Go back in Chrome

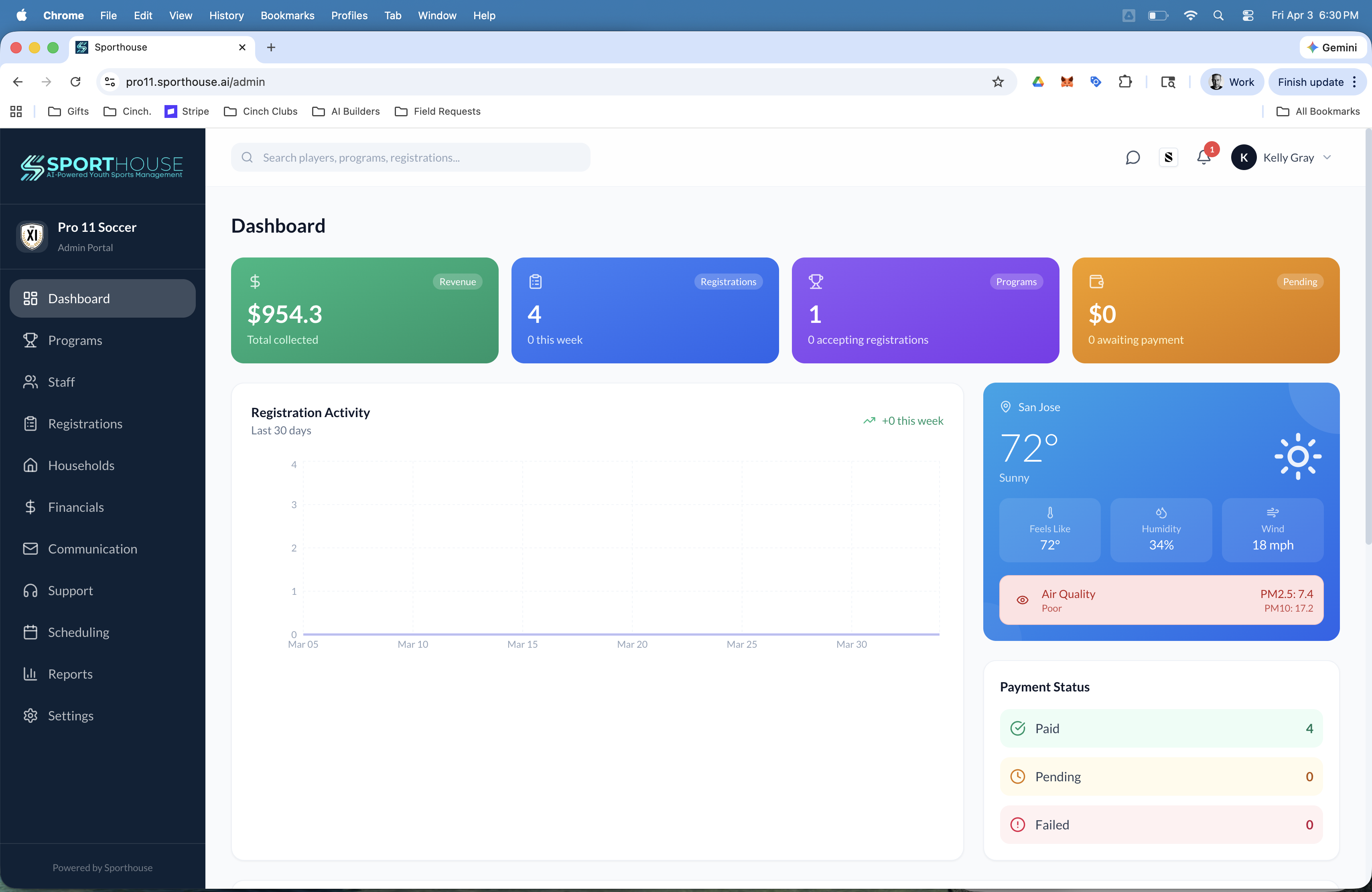[18, 82]
